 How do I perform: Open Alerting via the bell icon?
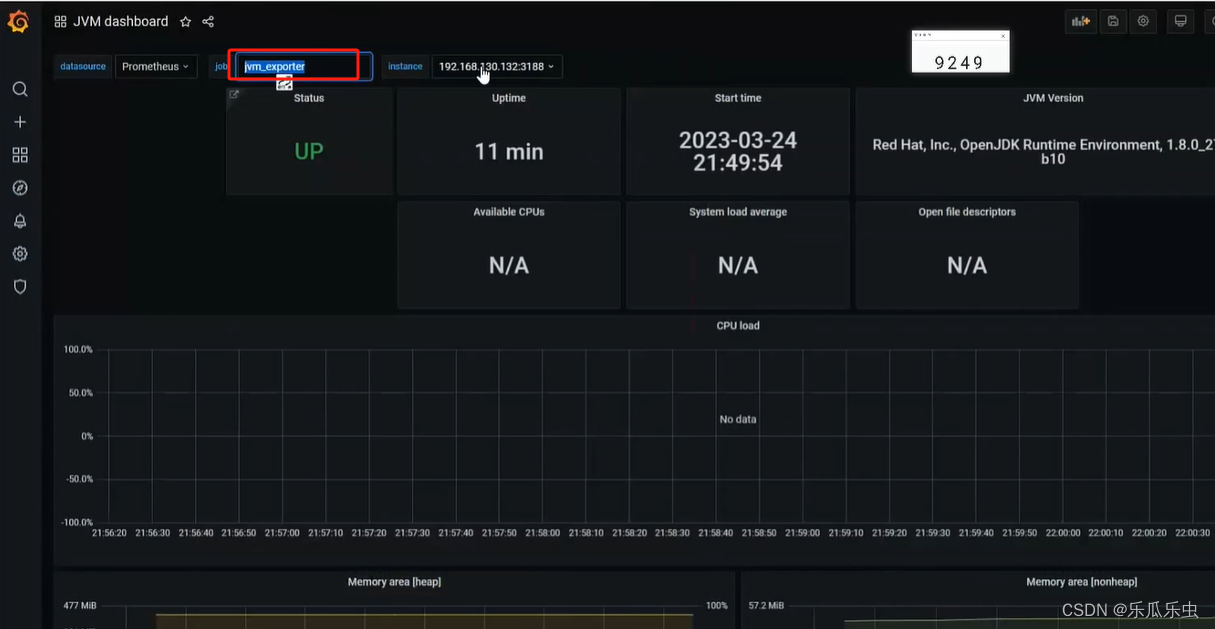pos(20,221)
